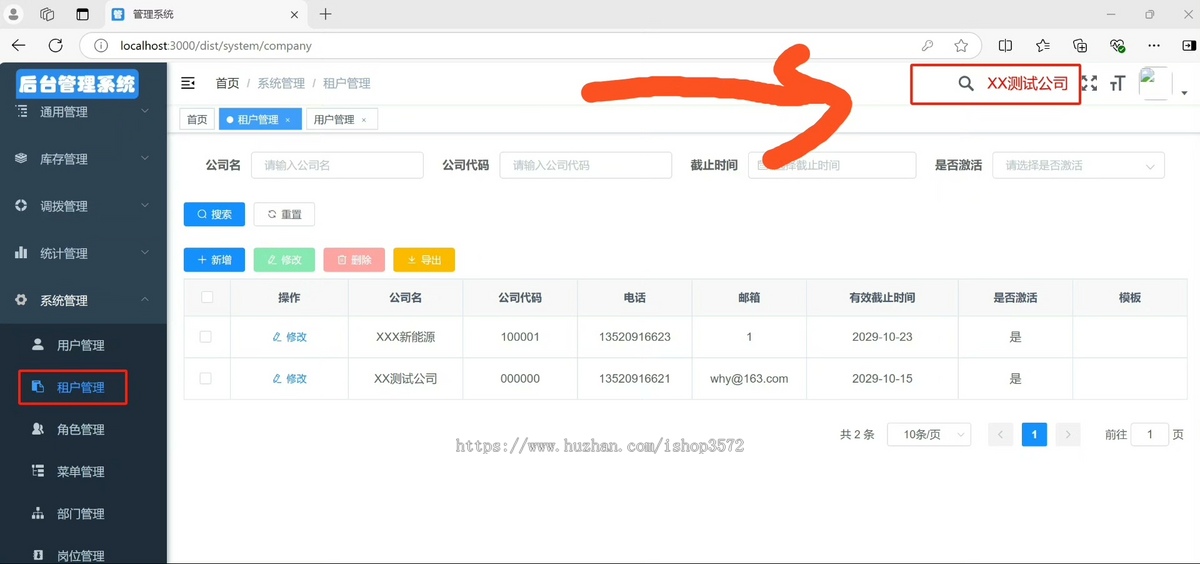Viewport: 1200px width, 564px height.
Task: Open new browser tab
Action: coord(325,14)
